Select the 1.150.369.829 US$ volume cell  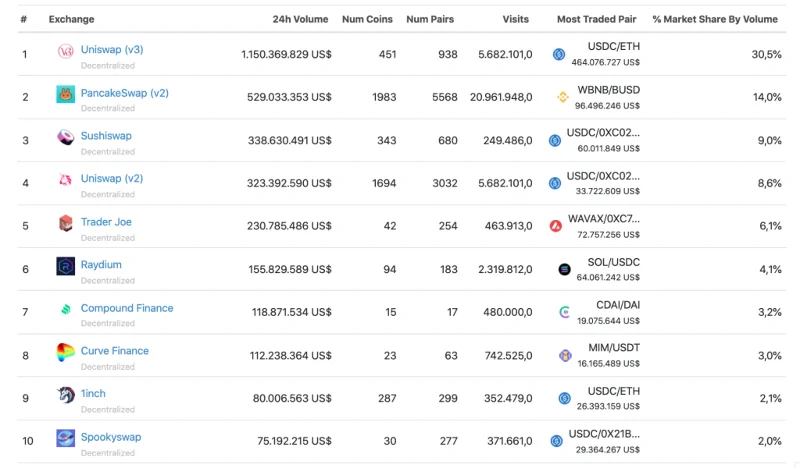pyautogui.click(x=286, y=54)
